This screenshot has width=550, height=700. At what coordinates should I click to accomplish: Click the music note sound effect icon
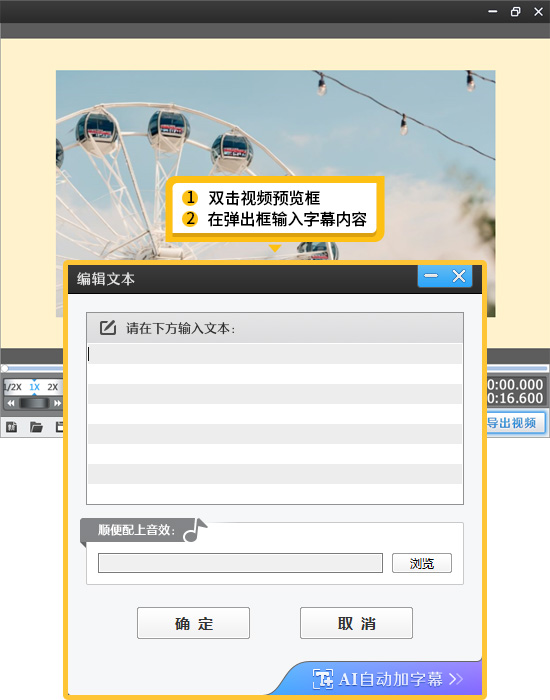(x=196, y=530)
